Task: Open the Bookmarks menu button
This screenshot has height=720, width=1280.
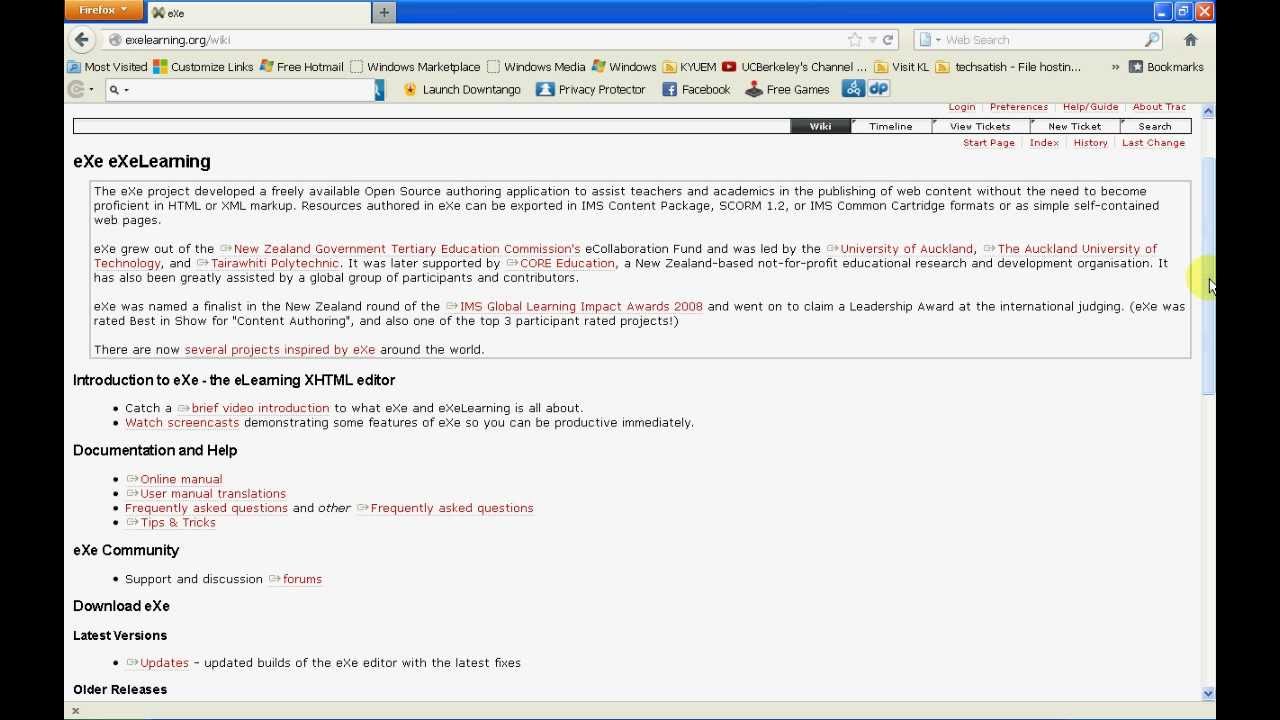Action: (x=1166, y=67)
